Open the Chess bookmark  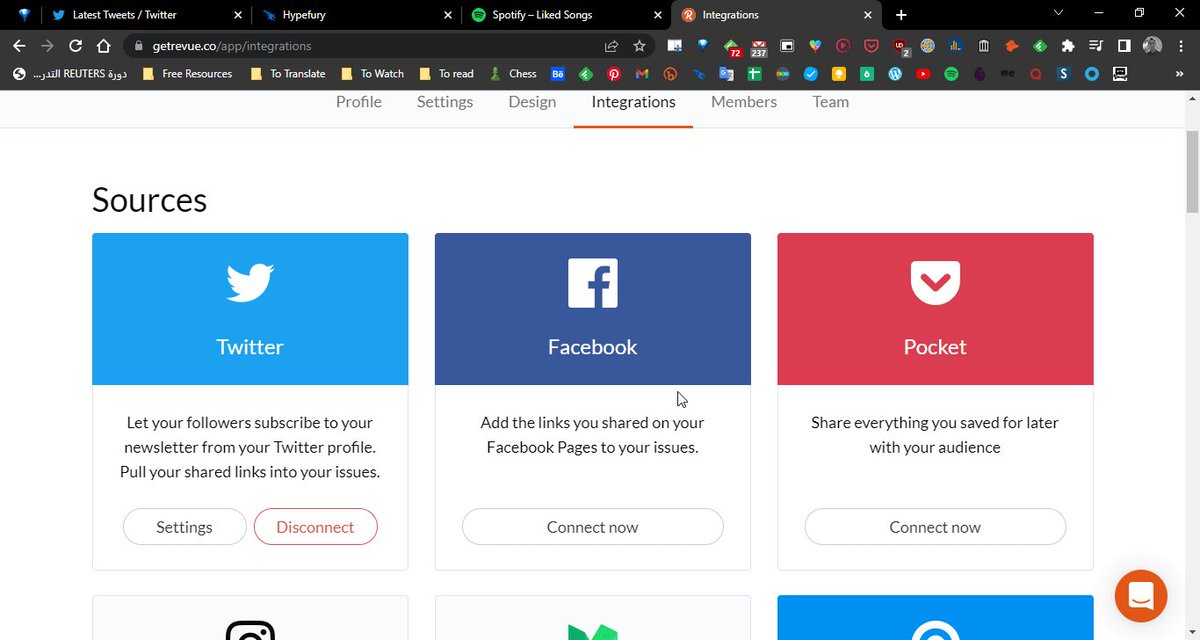[513, 74]
